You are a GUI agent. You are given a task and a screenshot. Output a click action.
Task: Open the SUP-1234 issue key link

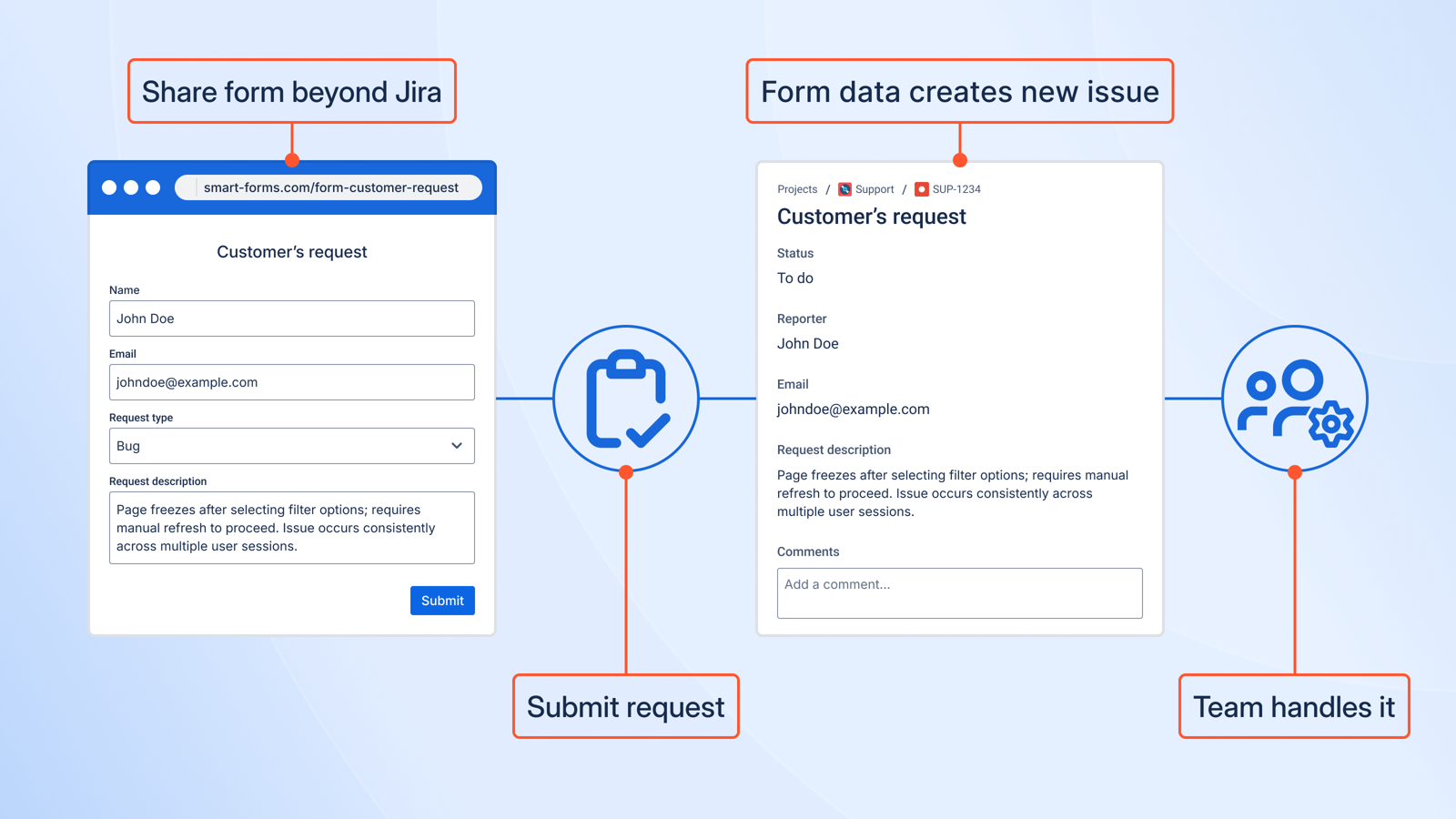coord(956,189)
